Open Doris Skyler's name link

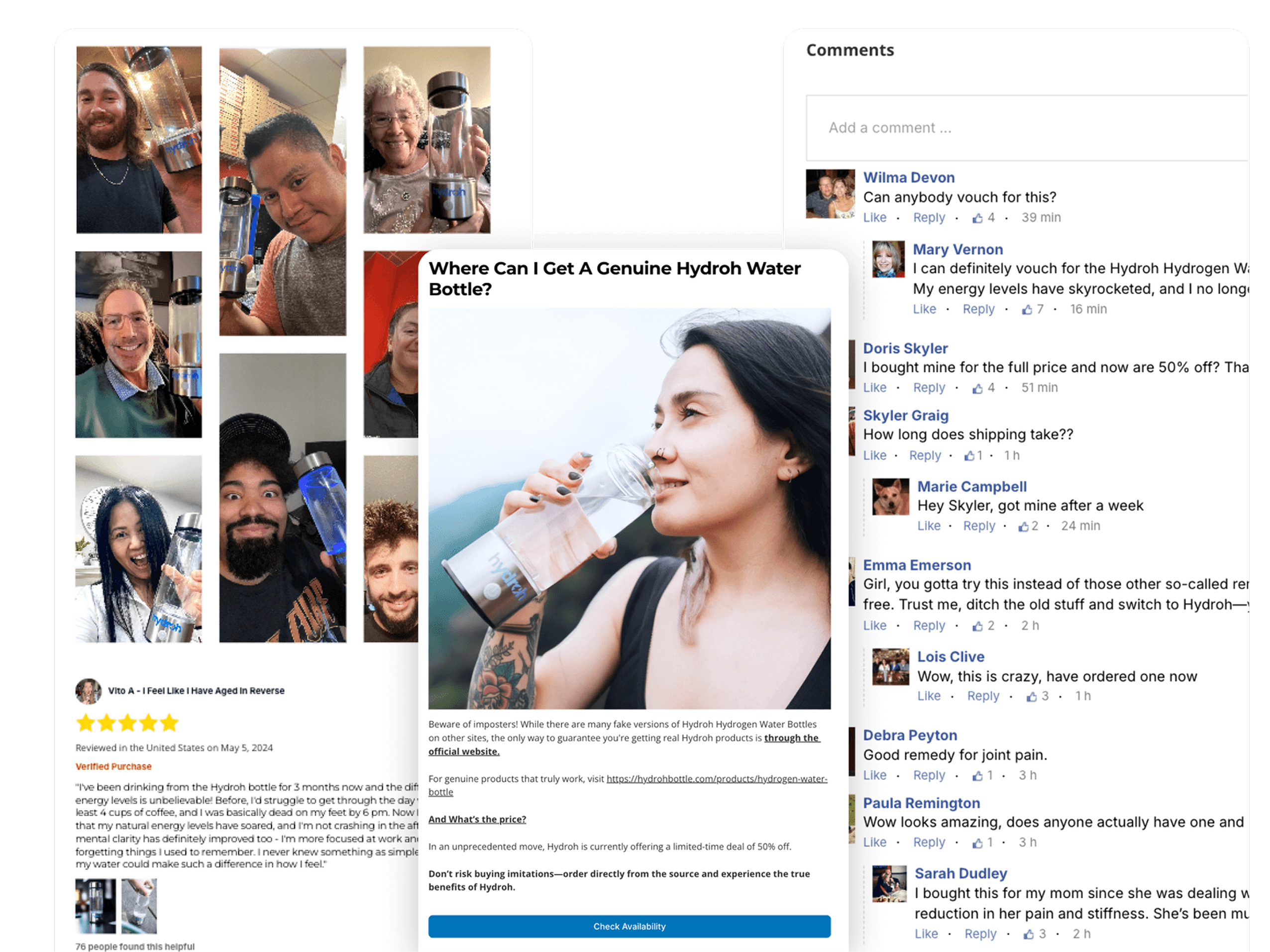pyautogui.click(x=905, y=348)
